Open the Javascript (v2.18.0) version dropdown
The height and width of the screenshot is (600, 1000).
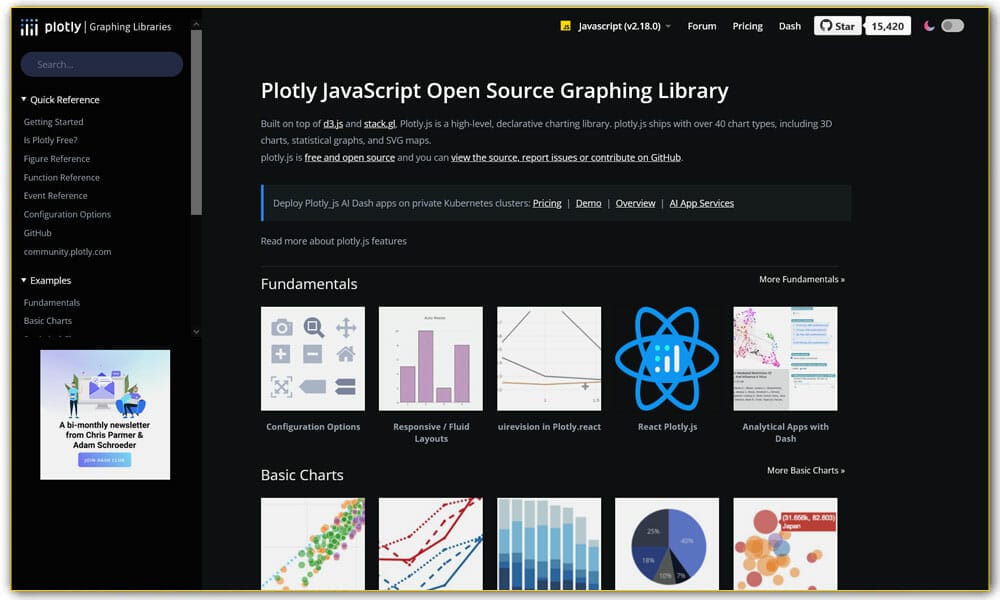click(x=618, y=26)
